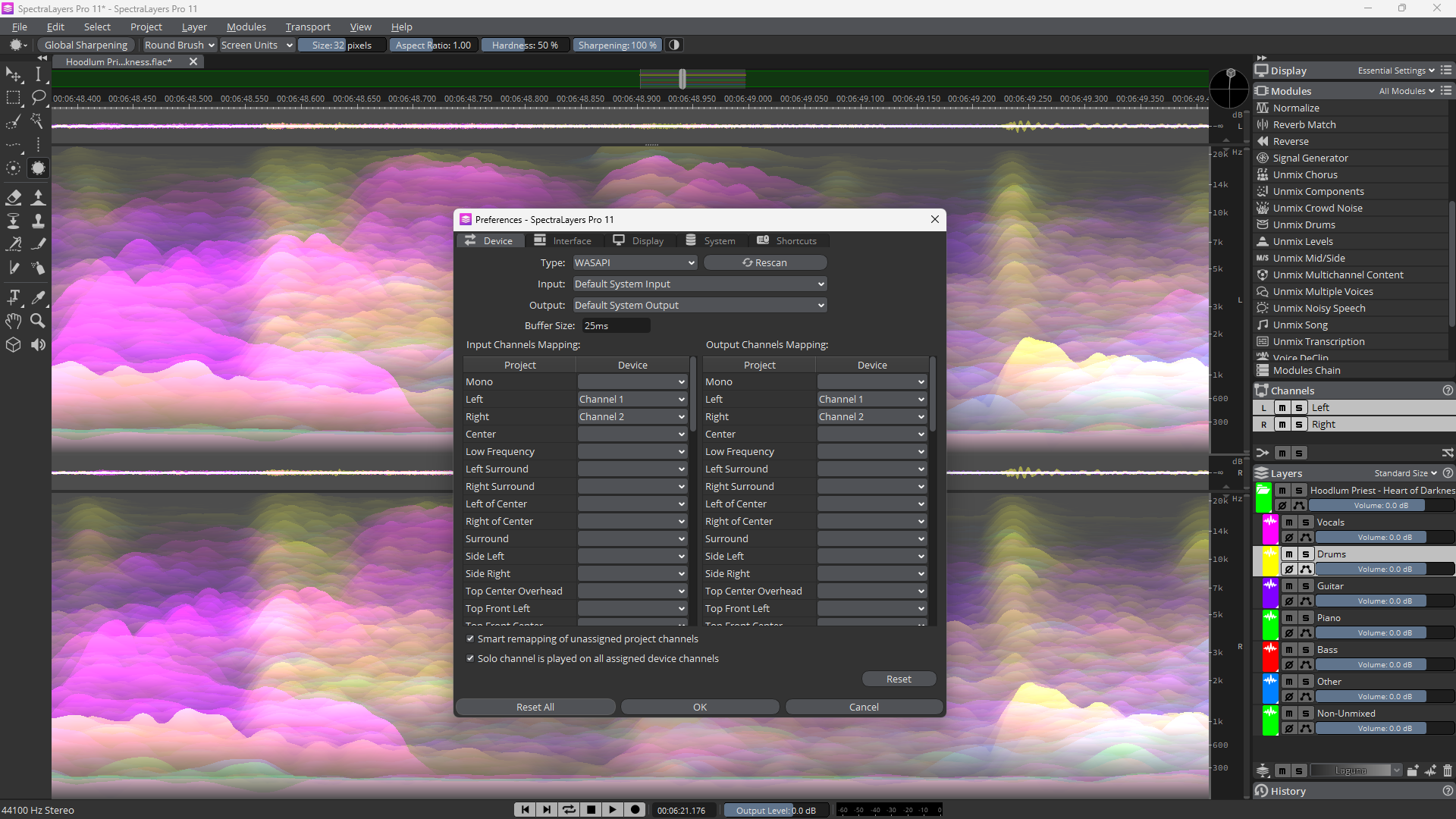This screenshot has width=1456, height=819.
Task: Confirm preferences with OK
Action: (x=700, y=707)
